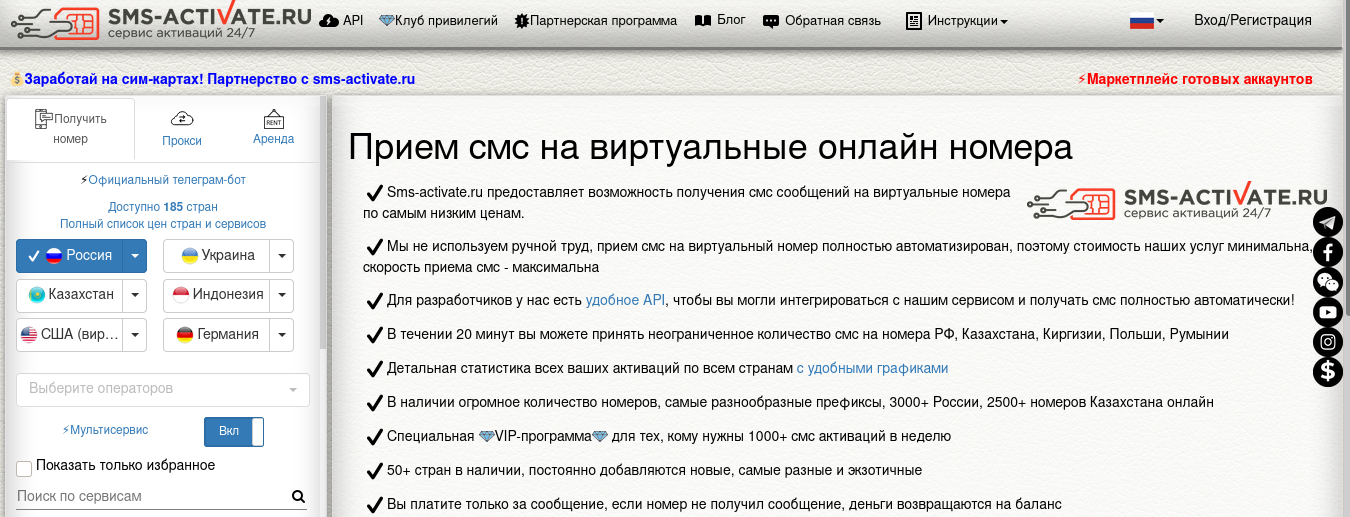Open the API menu item
This screenshot has height=517, width=1350.
(342, 20)
